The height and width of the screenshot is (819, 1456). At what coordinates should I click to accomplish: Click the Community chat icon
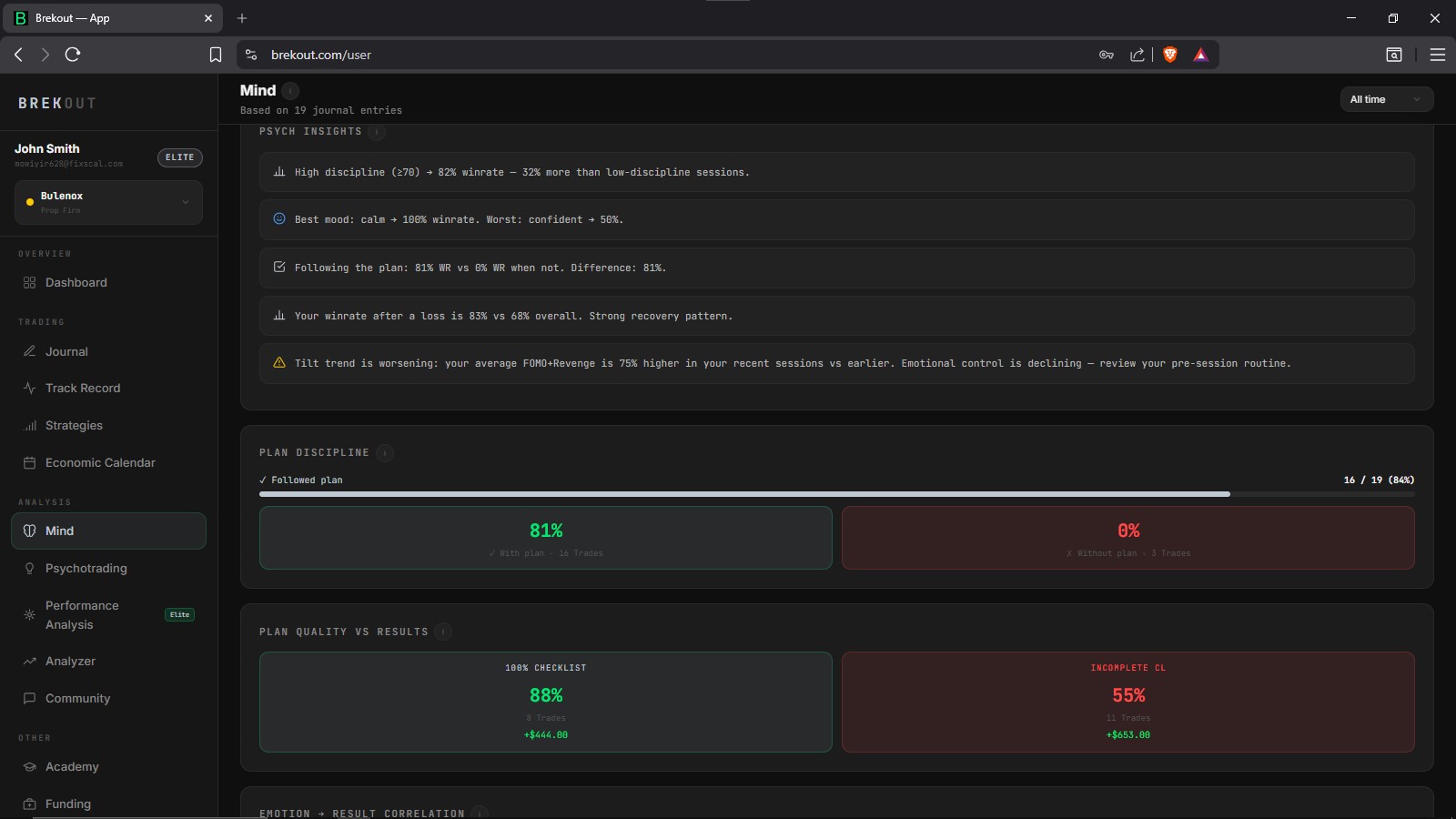(29, 698)
